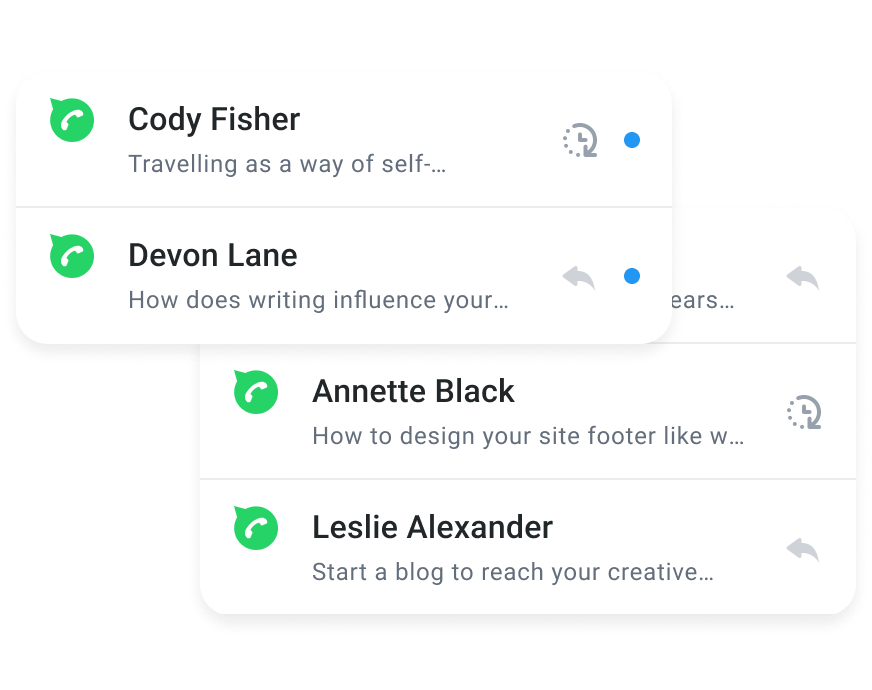Toggle the blue unread dot for Cody Fisher
This screenshot has width=872, height=690.
point(632,141)
